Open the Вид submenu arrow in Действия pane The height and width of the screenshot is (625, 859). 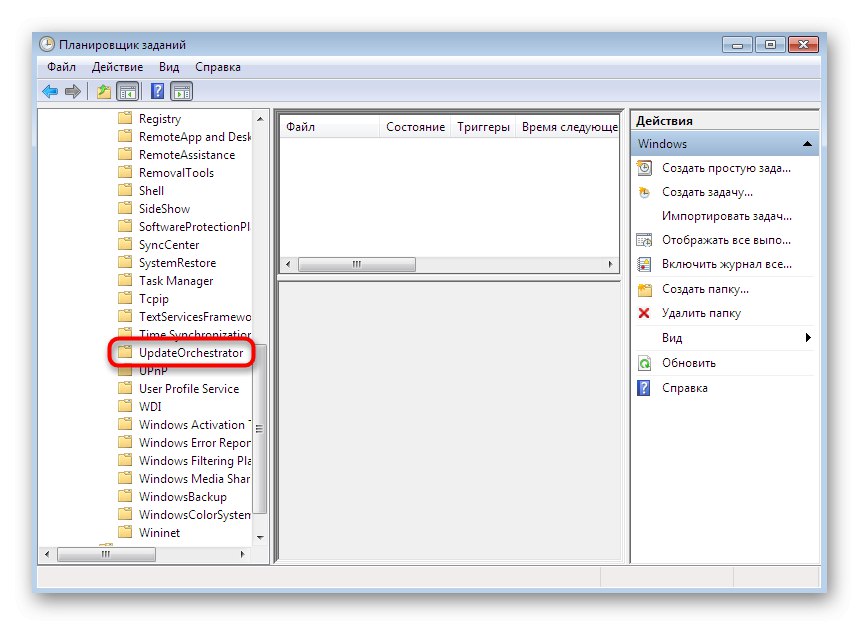[x=808, y=338]
